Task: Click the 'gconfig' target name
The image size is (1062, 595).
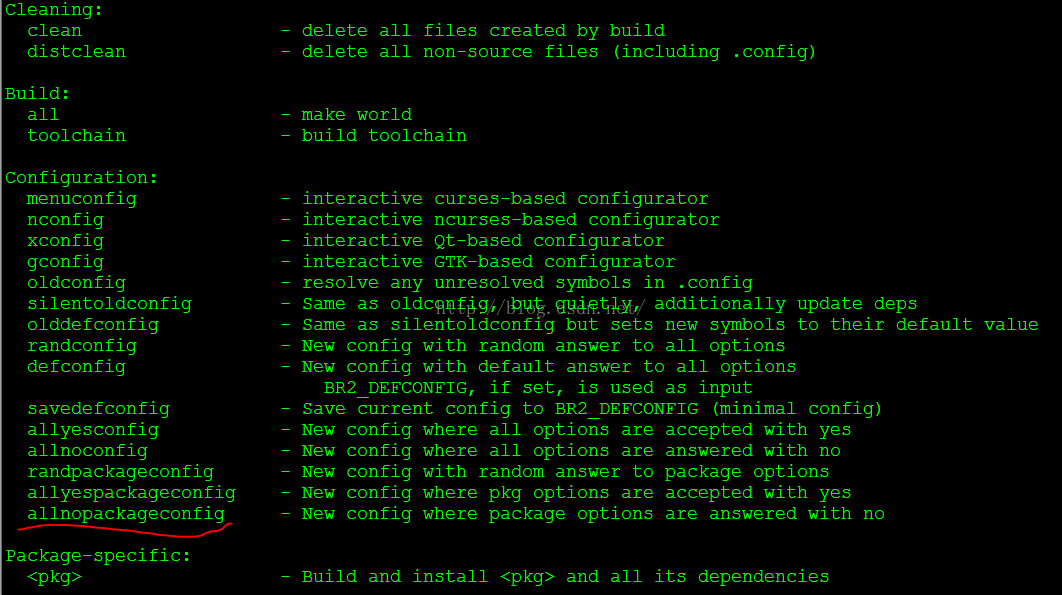Action: 66,262
